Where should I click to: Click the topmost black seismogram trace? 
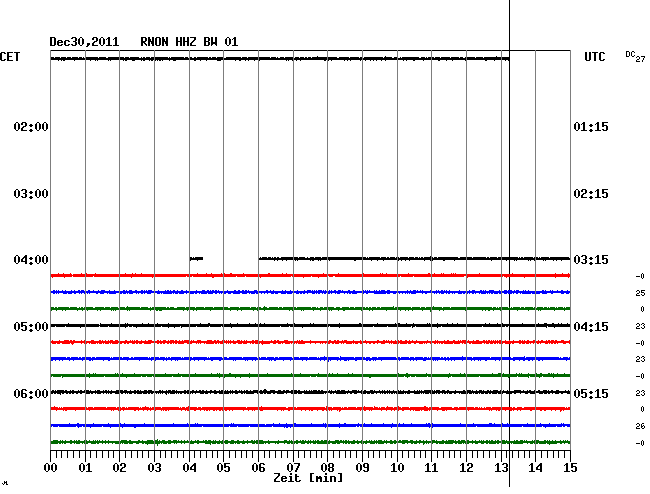coord(280,59)
